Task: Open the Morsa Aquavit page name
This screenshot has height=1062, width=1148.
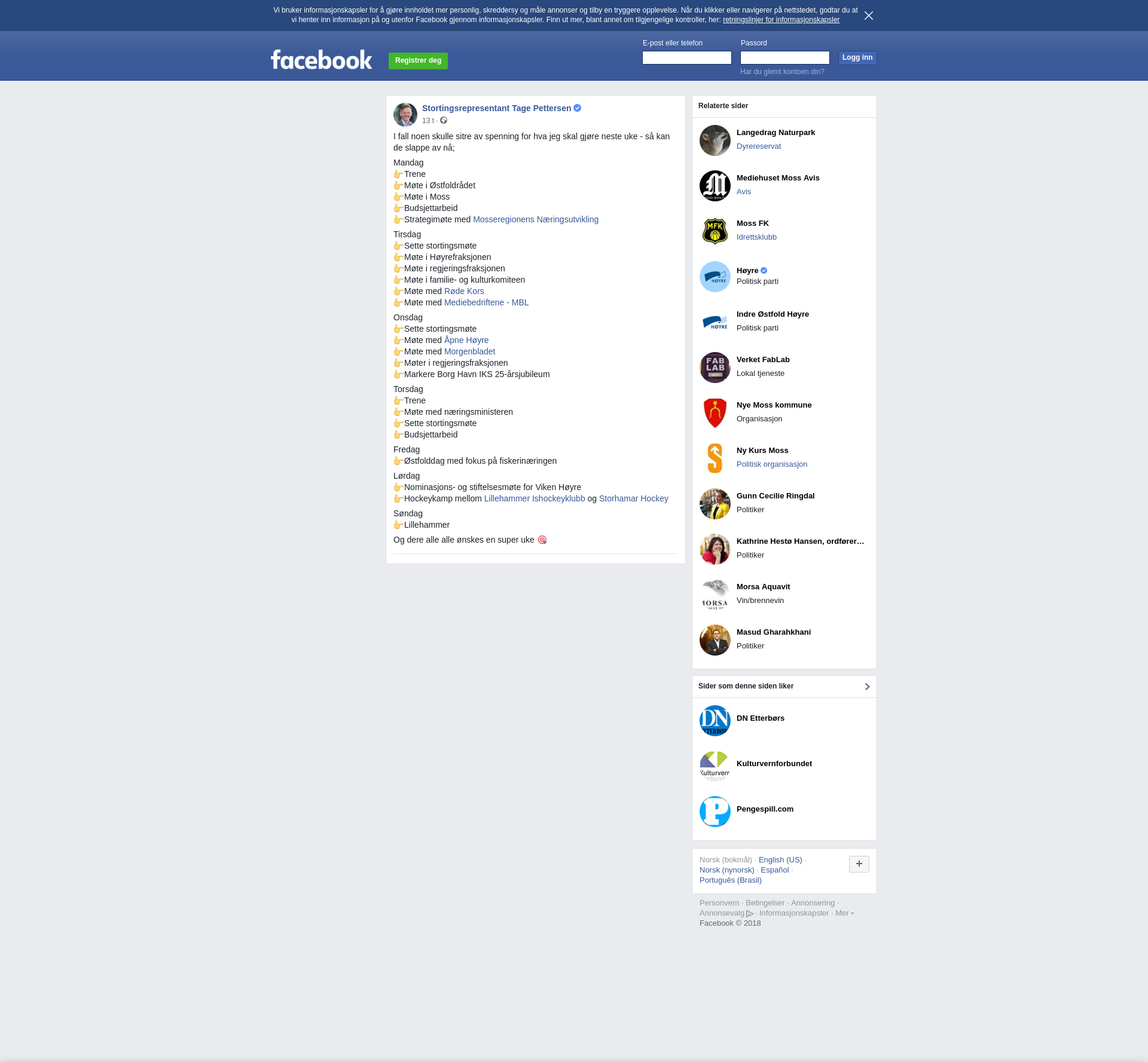Action: (763, 587)
